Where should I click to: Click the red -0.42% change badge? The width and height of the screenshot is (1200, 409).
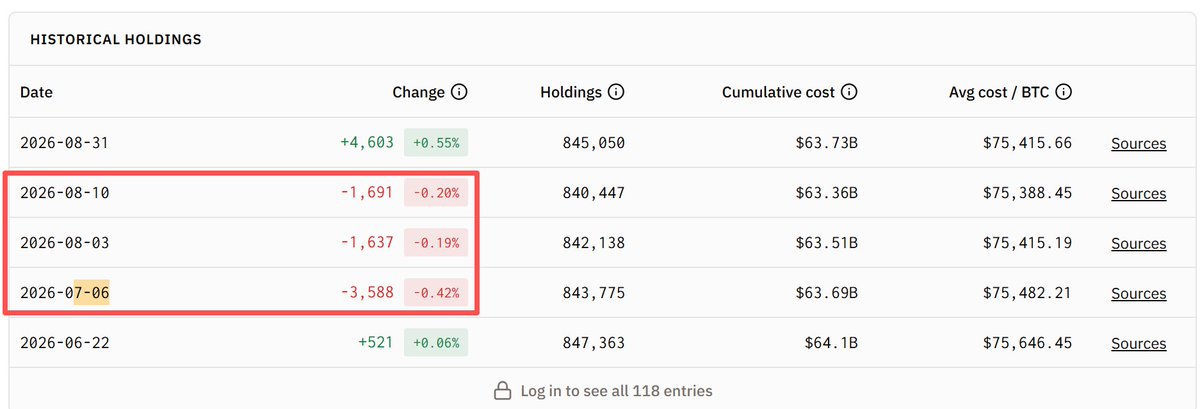(x=436, y=293)
